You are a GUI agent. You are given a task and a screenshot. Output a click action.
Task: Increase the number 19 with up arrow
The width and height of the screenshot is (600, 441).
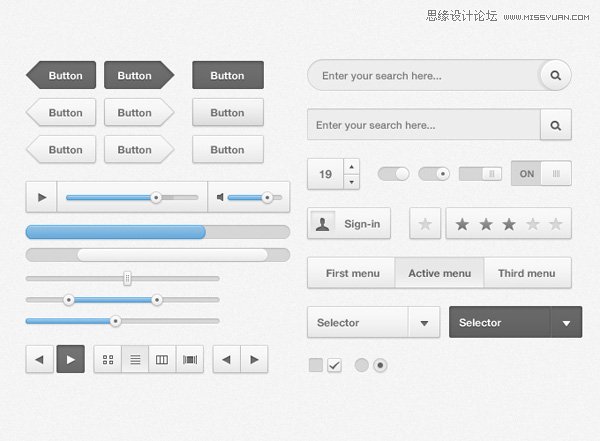(x=351, y=167)
